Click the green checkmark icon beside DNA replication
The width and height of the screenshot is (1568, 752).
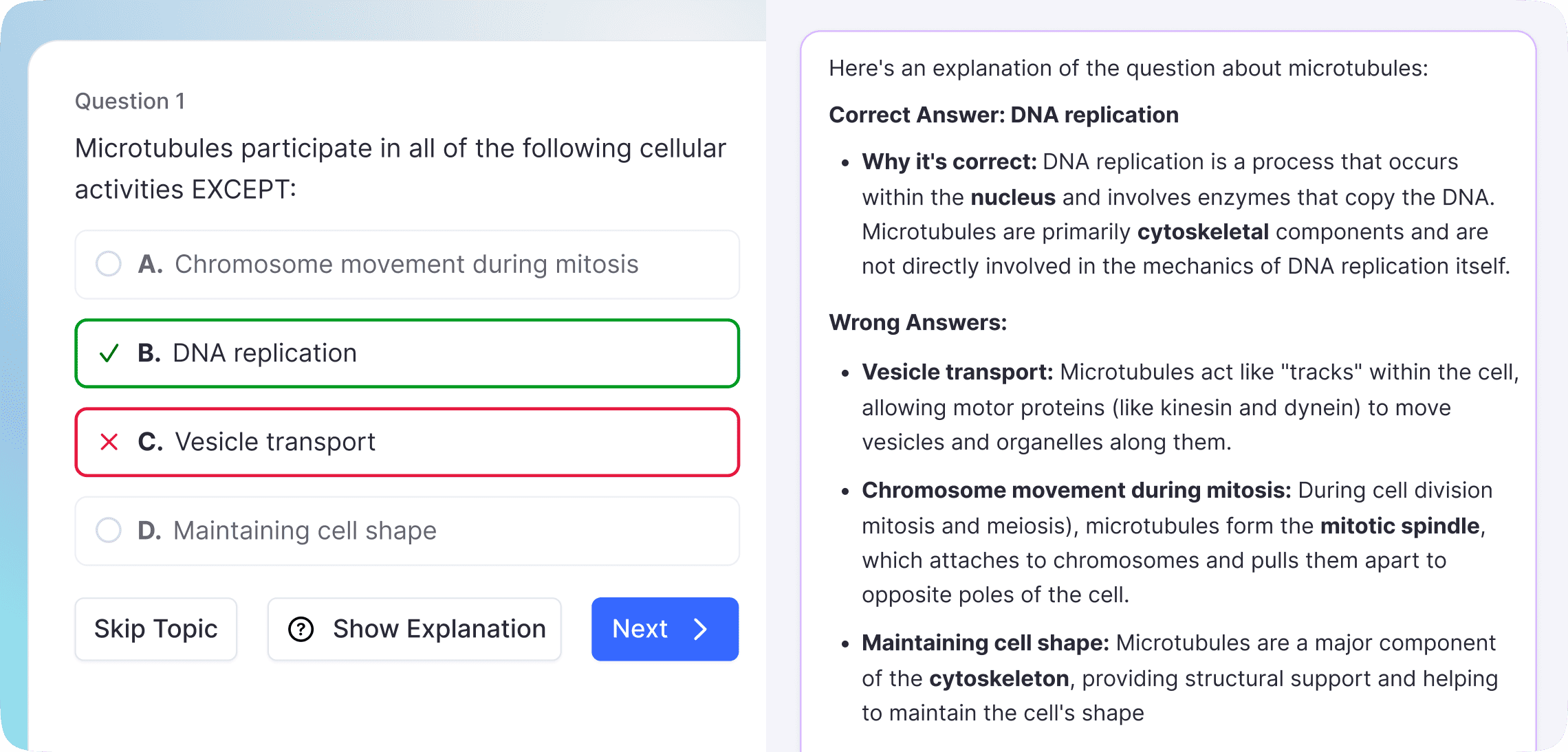click(x=108, y=353)
